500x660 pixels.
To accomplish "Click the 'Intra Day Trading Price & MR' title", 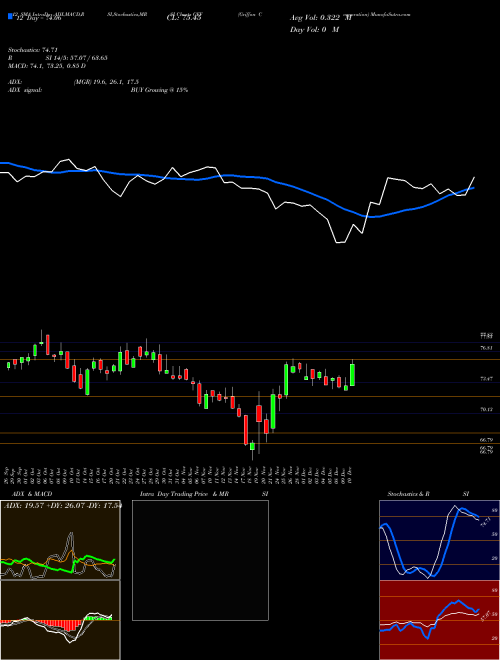I will (184, 494).
